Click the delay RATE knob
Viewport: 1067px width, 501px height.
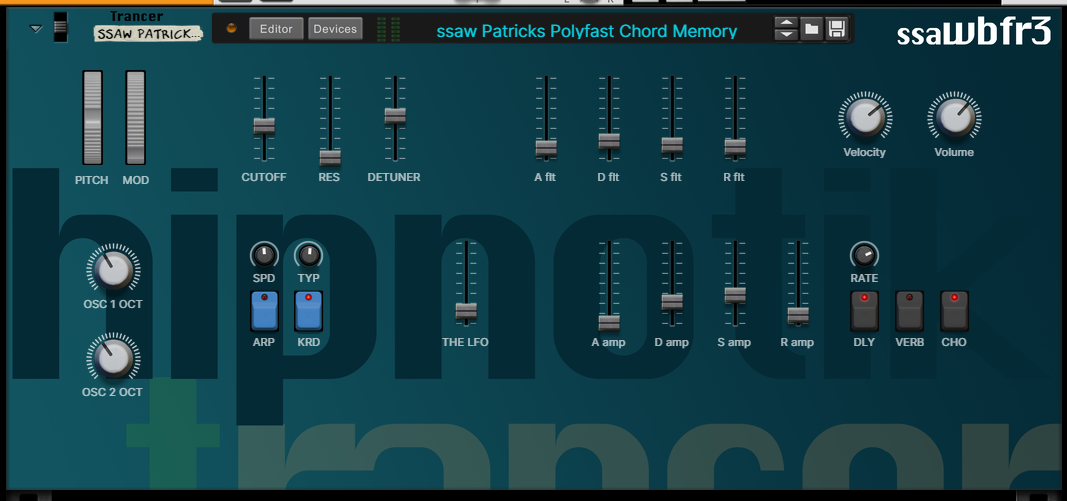[x=864, y=255]
